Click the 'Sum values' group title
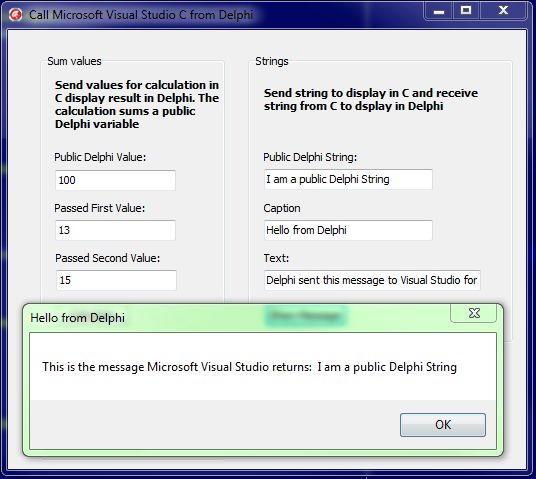The height and width of the screenshot is (479, 536). click(x=74, y=61)
